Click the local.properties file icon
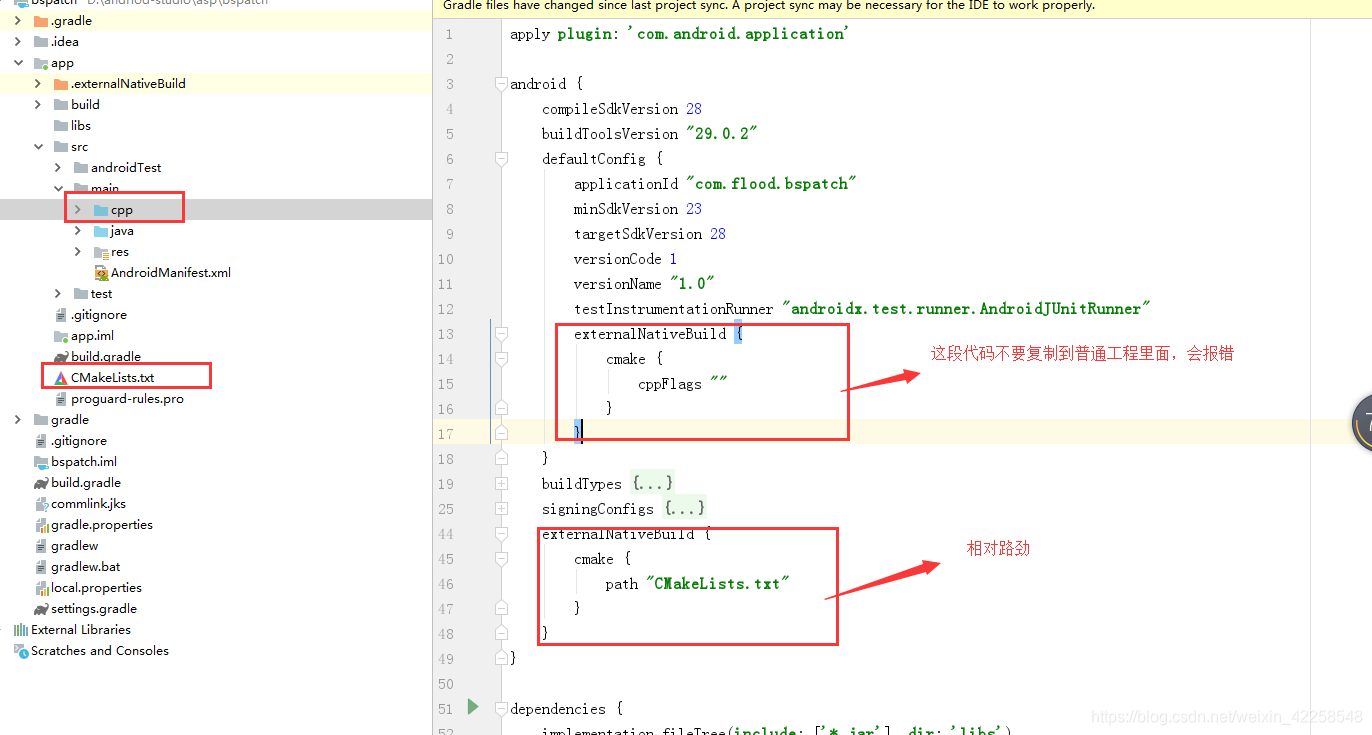The image size is (1372, 735). (41, 588)
